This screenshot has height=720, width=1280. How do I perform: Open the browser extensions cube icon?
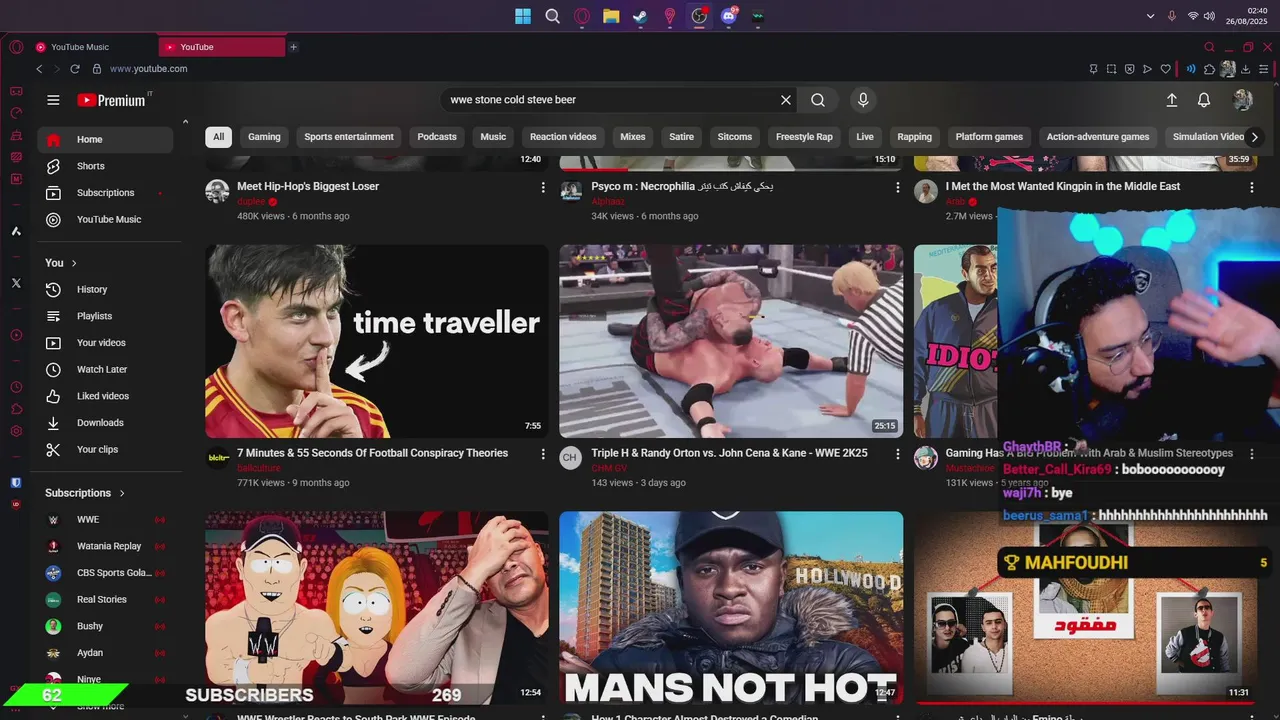(1209, 69)
